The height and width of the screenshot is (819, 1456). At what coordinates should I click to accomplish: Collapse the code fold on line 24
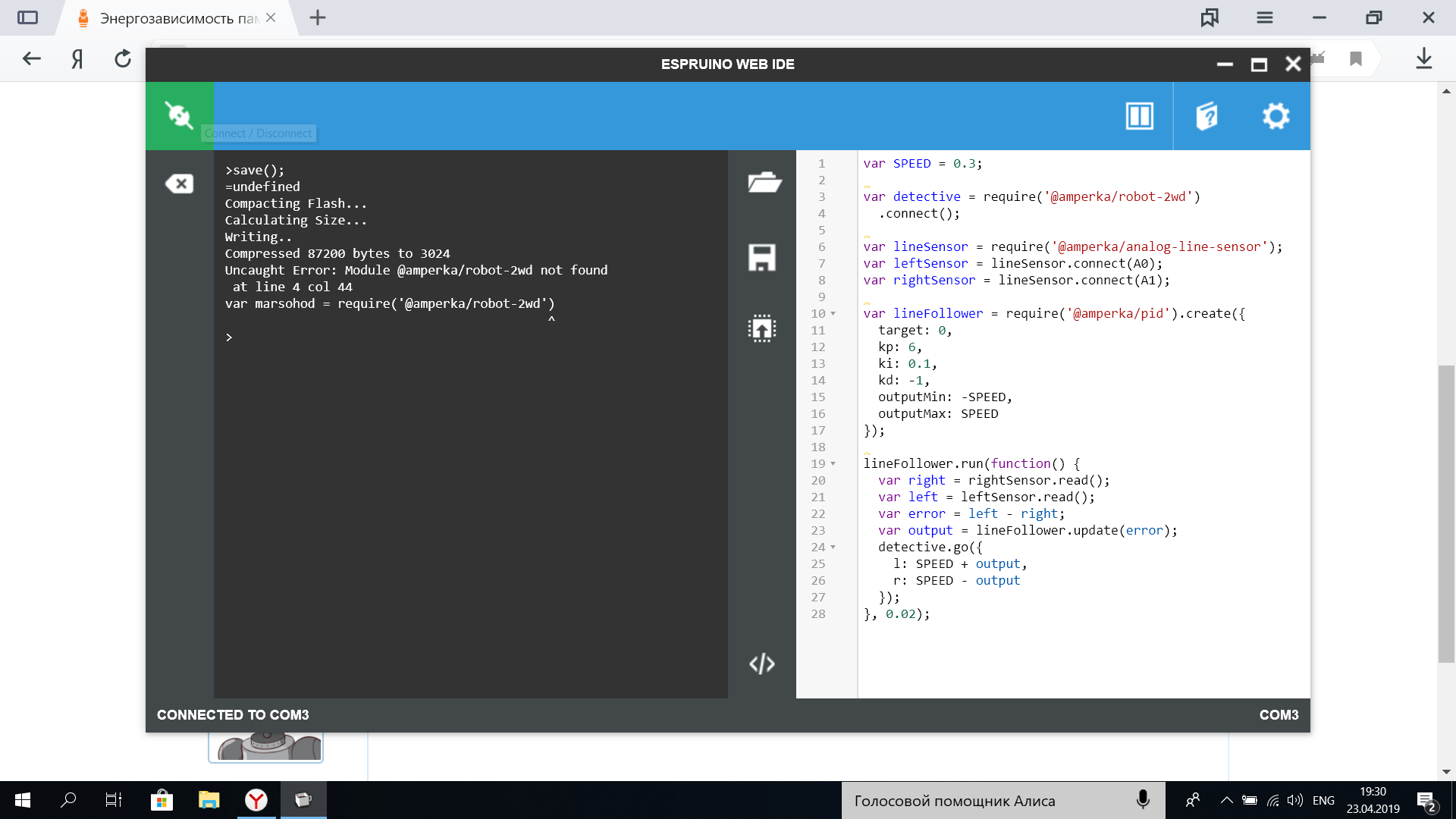pos(833,547)
